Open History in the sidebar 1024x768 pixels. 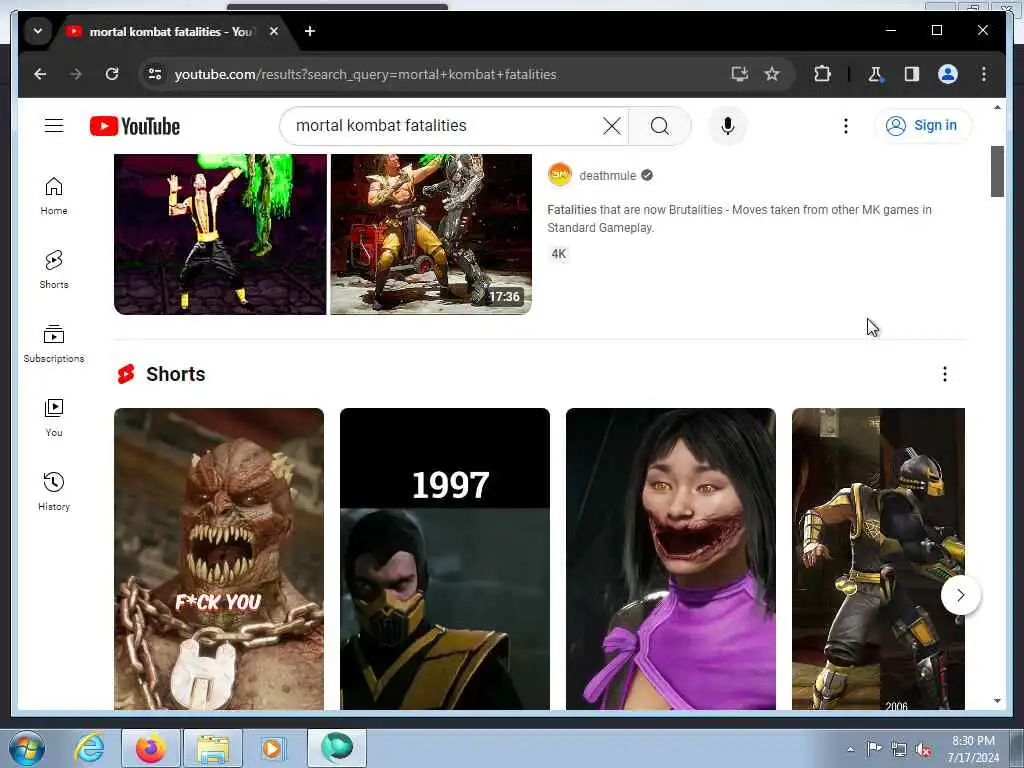54,492
